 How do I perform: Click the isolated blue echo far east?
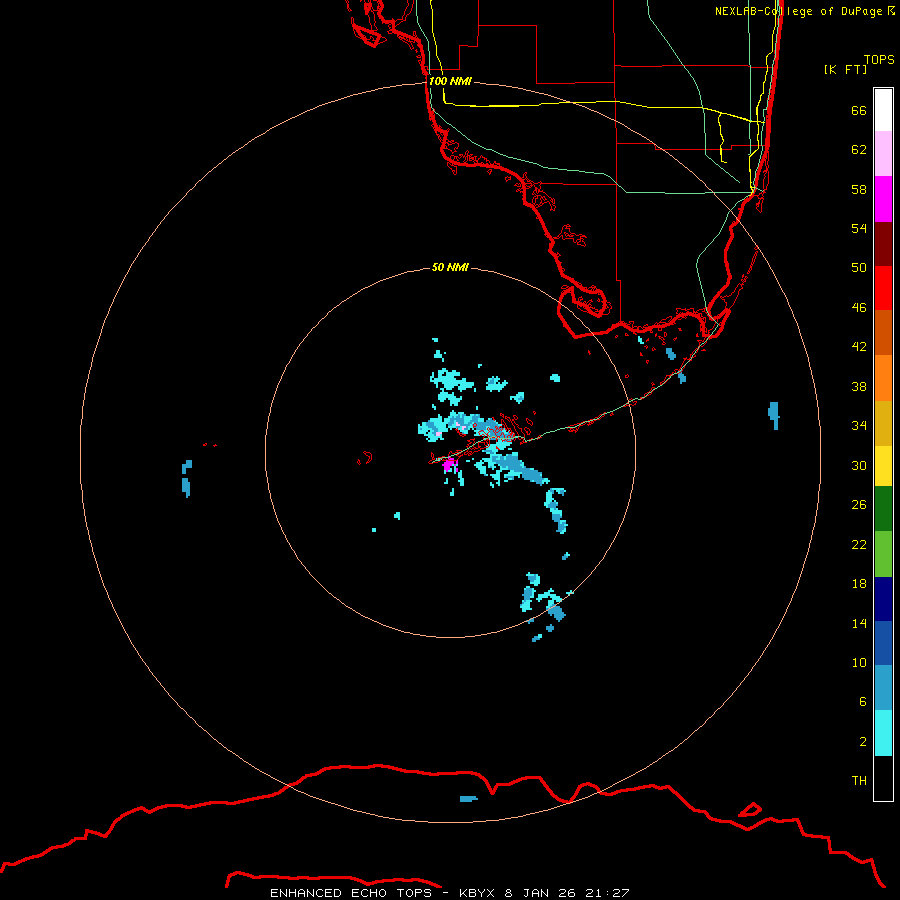(x=774, y=415)
